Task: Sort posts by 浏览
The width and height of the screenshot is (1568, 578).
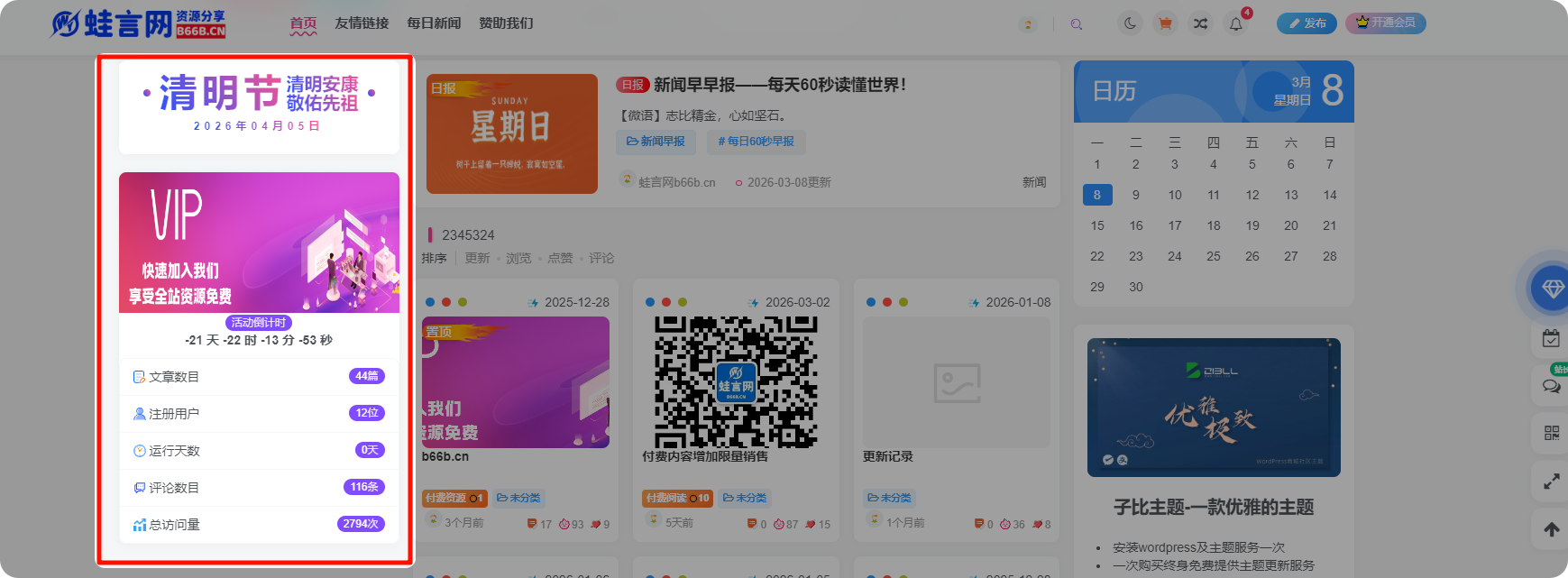Action: coord(518,258)
